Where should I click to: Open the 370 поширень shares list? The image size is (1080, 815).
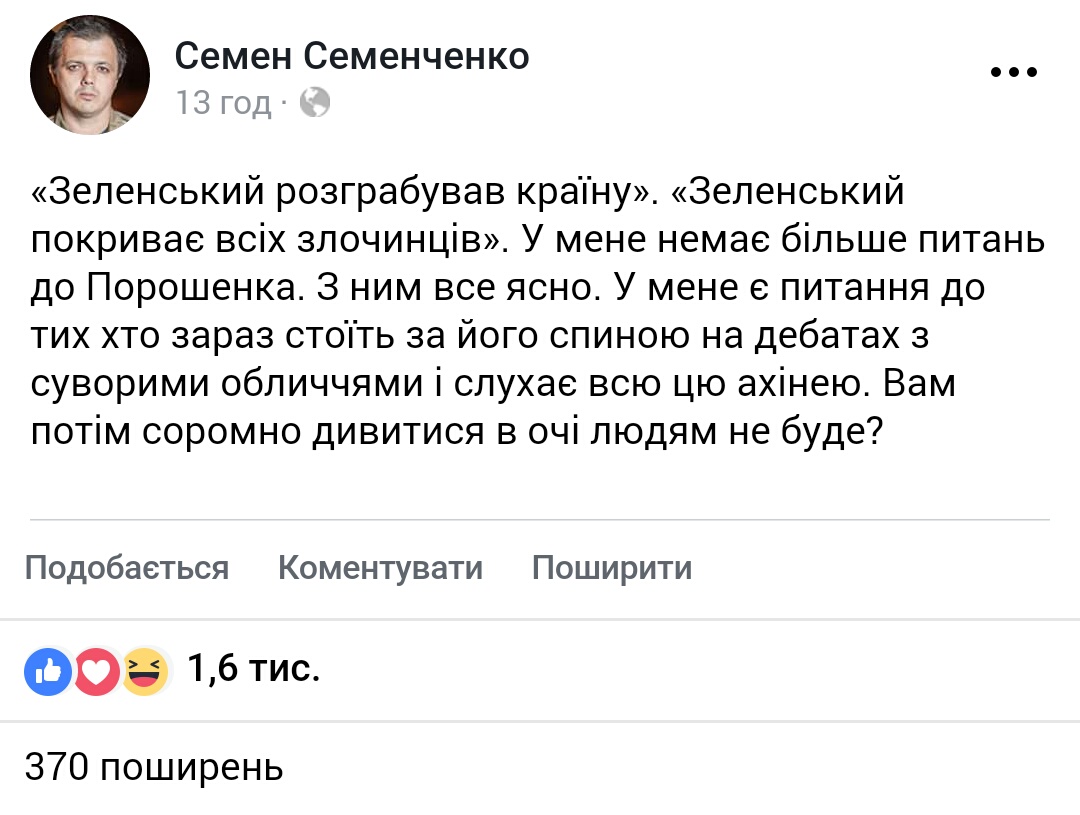pyautogui.click(x=154, y=767)
